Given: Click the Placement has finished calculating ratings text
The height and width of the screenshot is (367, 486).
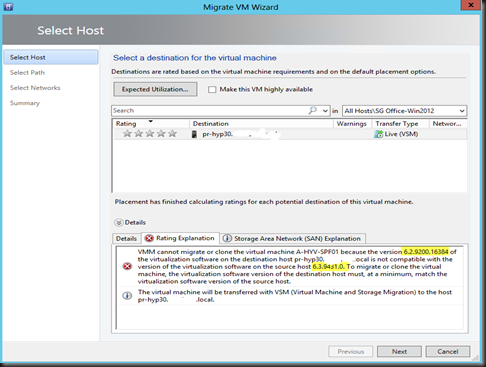Looking at the screenshot, I should click(264, 202).
